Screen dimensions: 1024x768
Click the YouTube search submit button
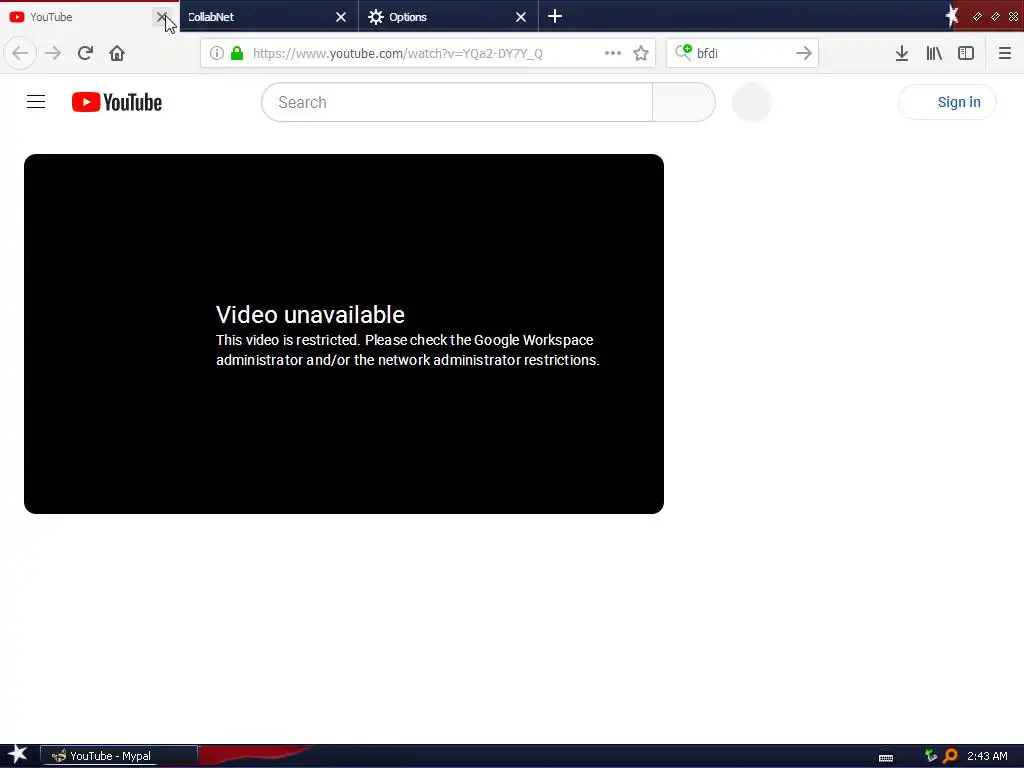(x=684, y=102)
